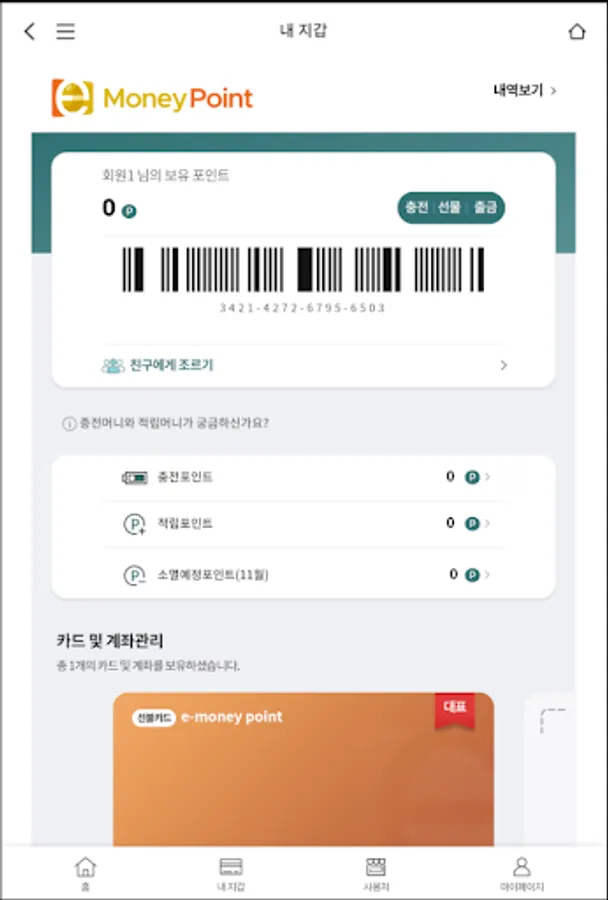Open the 친구에게 조르기 row chevron
This screenshot has width=608, height=900.
pos(504,365)
